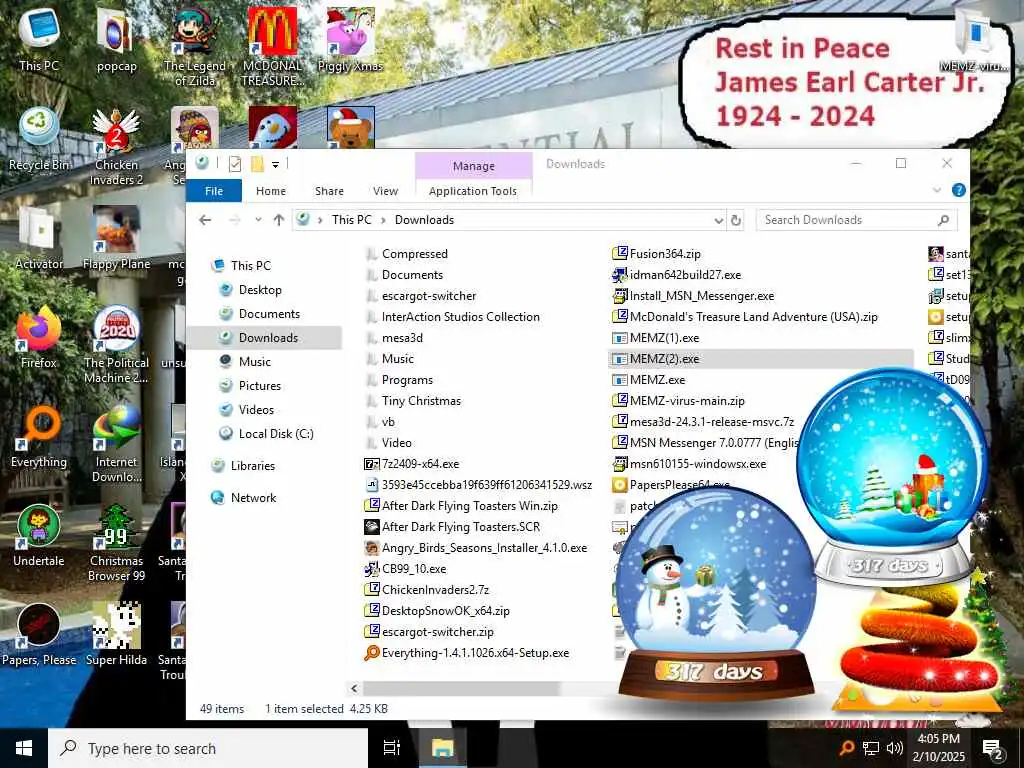Open Super Hilda desktop icon

tap(116, 635)
